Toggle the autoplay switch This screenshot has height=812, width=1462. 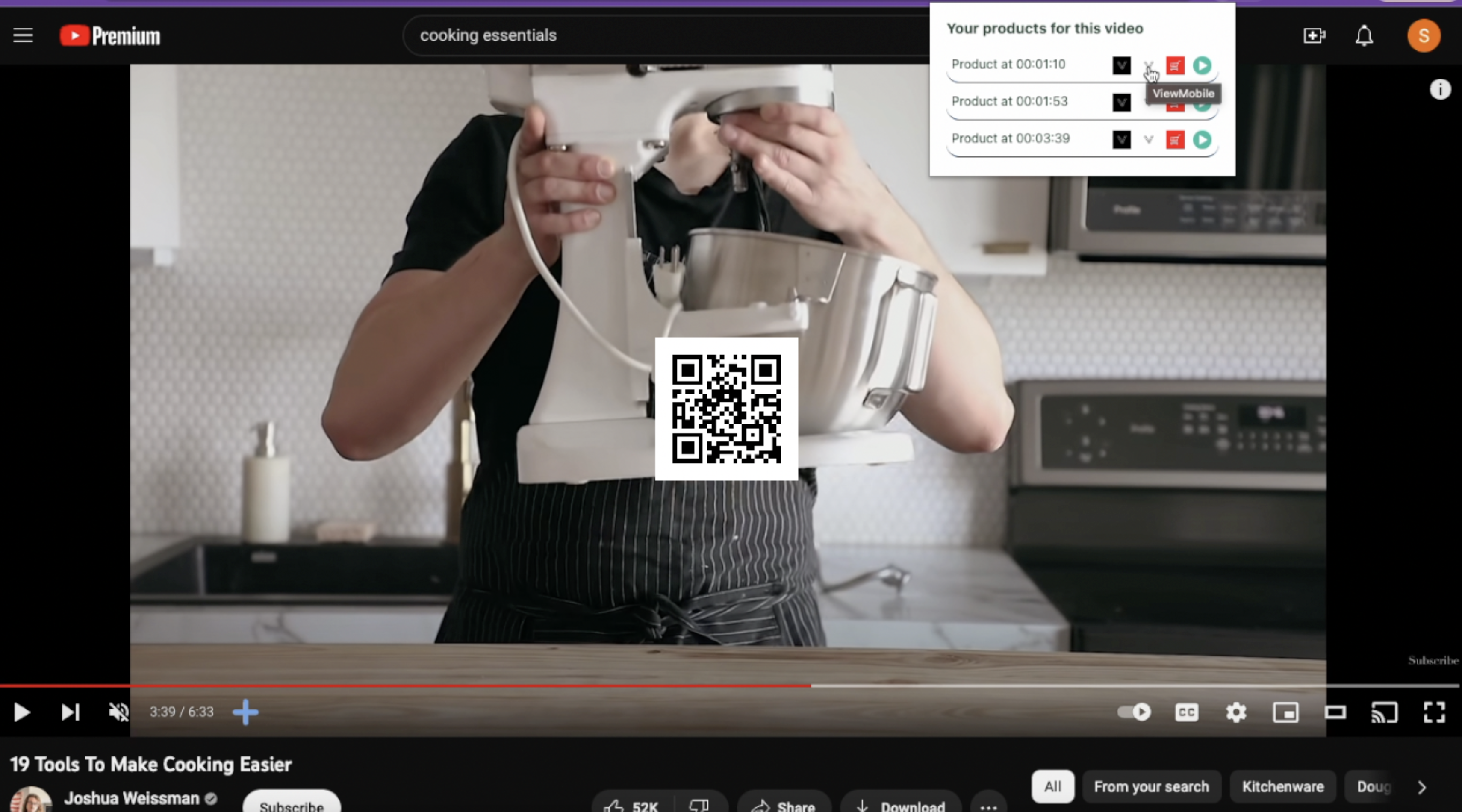point(1134,712)
